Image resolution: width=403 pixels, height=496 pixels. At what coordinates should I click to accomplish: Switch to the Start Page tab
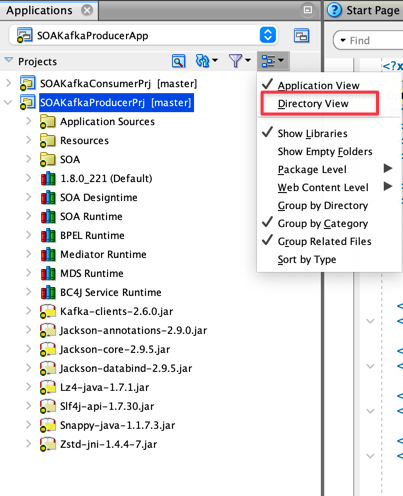pos(373,10)
